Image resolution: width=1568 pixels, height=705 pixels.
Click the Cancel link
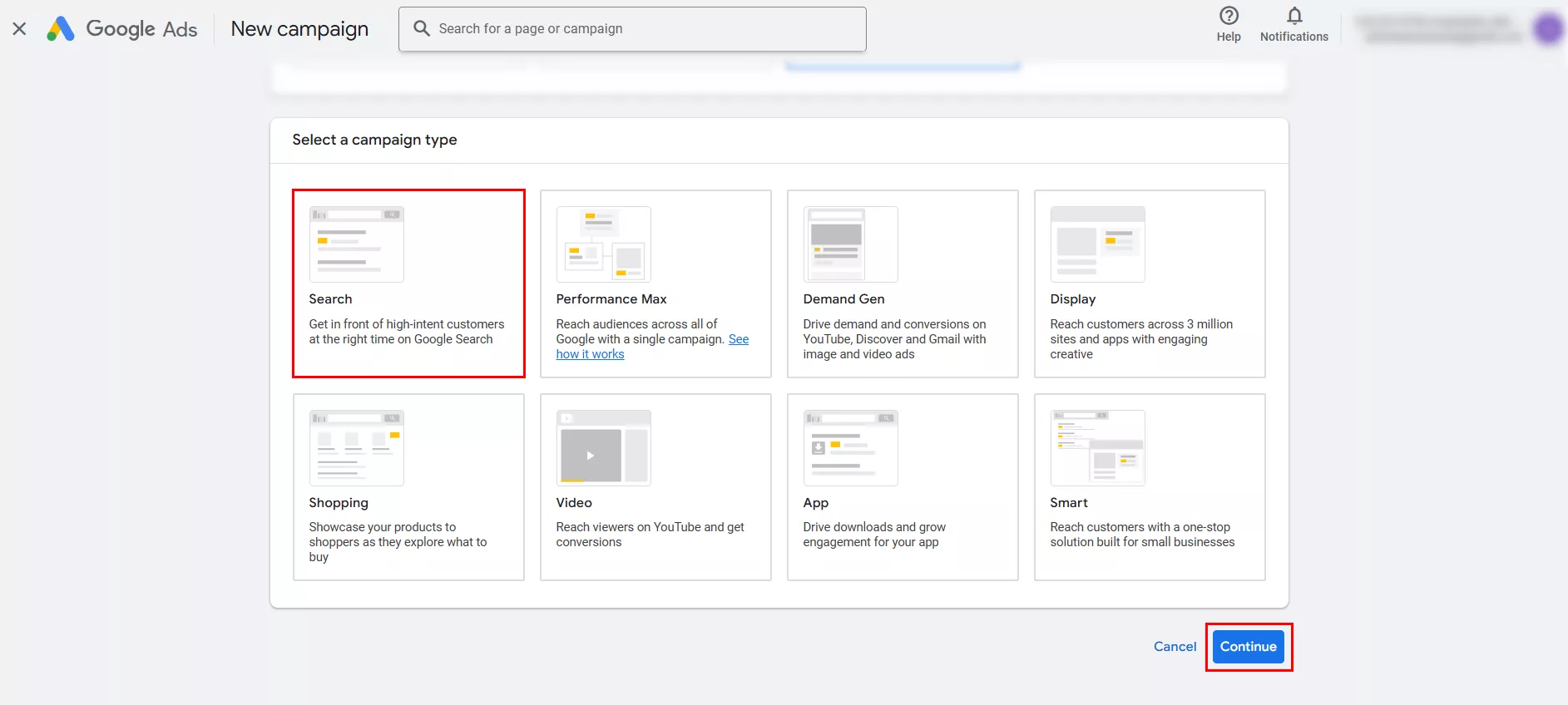(x=1175, y=647)
